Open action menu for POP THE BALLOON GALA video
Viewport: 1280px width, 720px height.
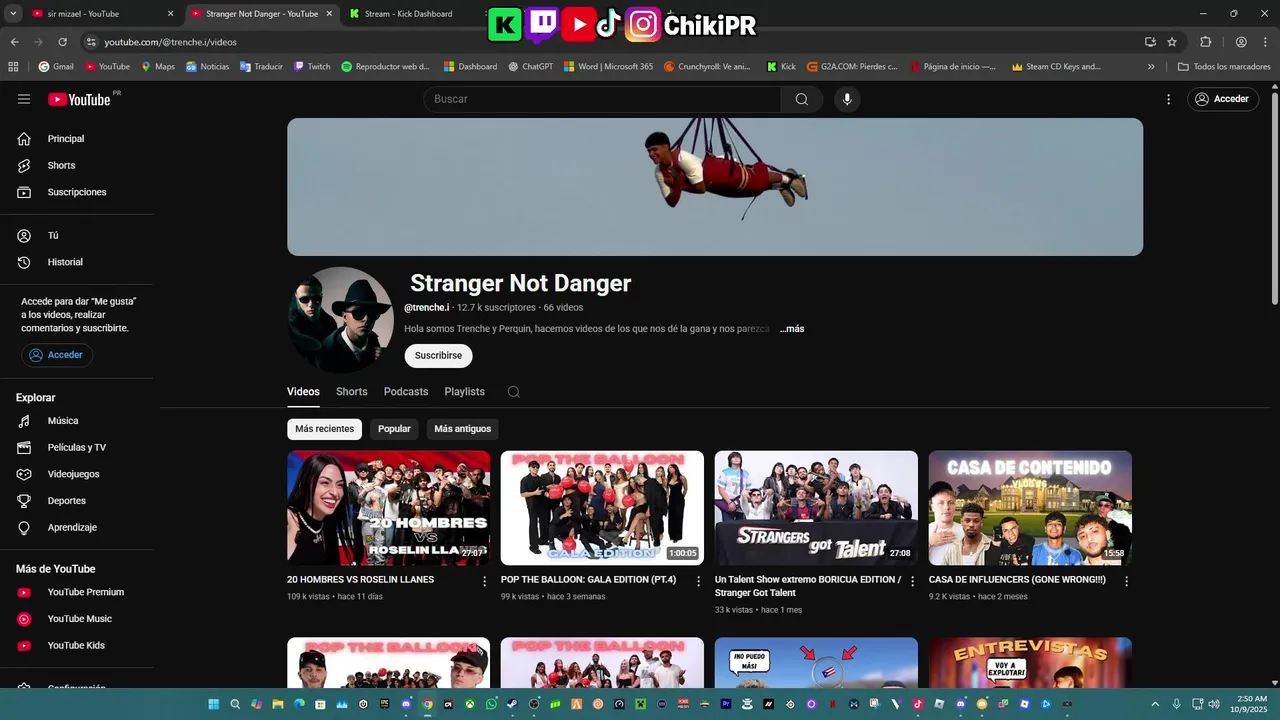(699, 581)
